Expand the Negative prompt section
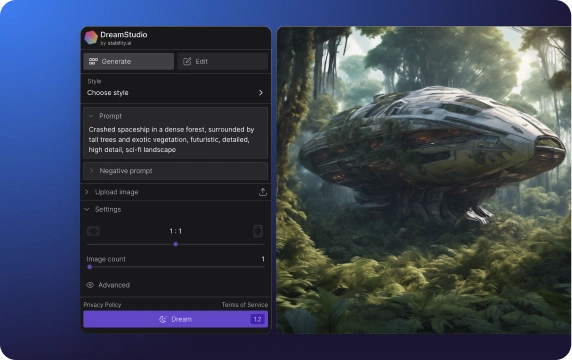The height and width of the screenshot is (360, 572). [175, 171]
